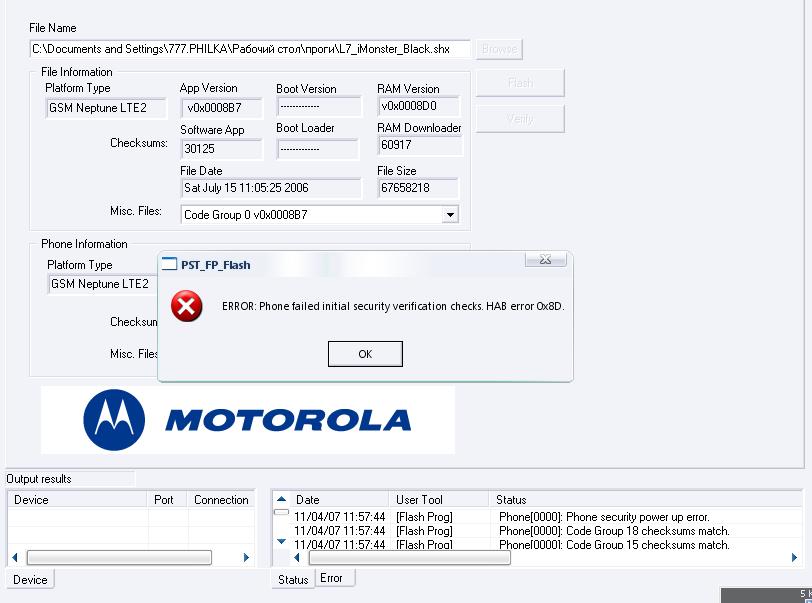The image size is (812, 603).
Task: Select 'Code Group 18 checksums match' log row
Action: (546, 530)
